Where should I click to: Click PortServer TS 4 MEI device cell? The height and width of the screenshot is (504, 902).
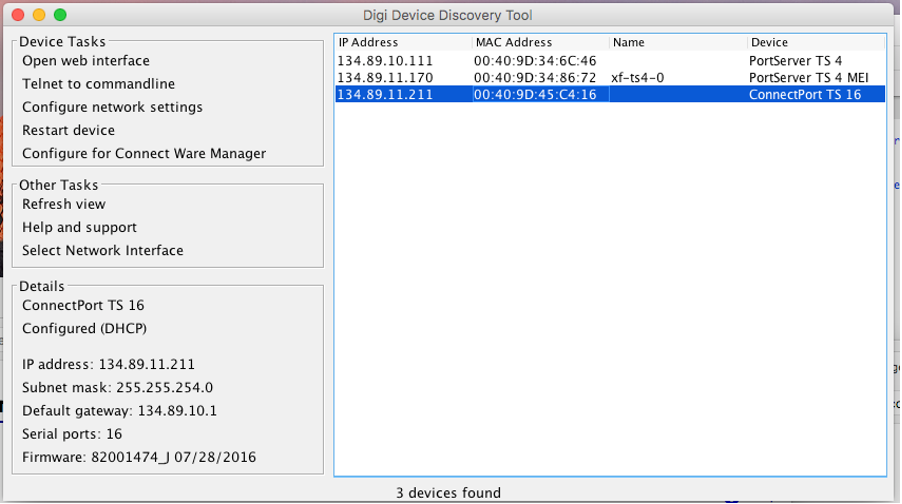click(x=808, y=78)
